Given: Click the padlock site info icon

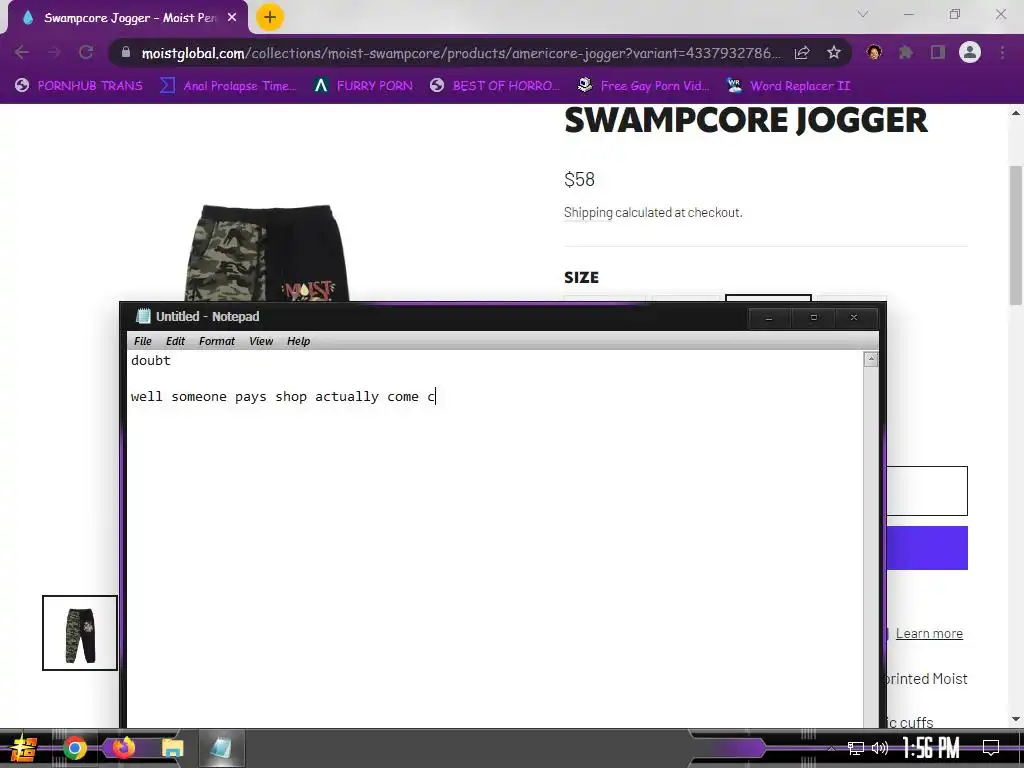Looking at the screenshot, I should 126,52.
